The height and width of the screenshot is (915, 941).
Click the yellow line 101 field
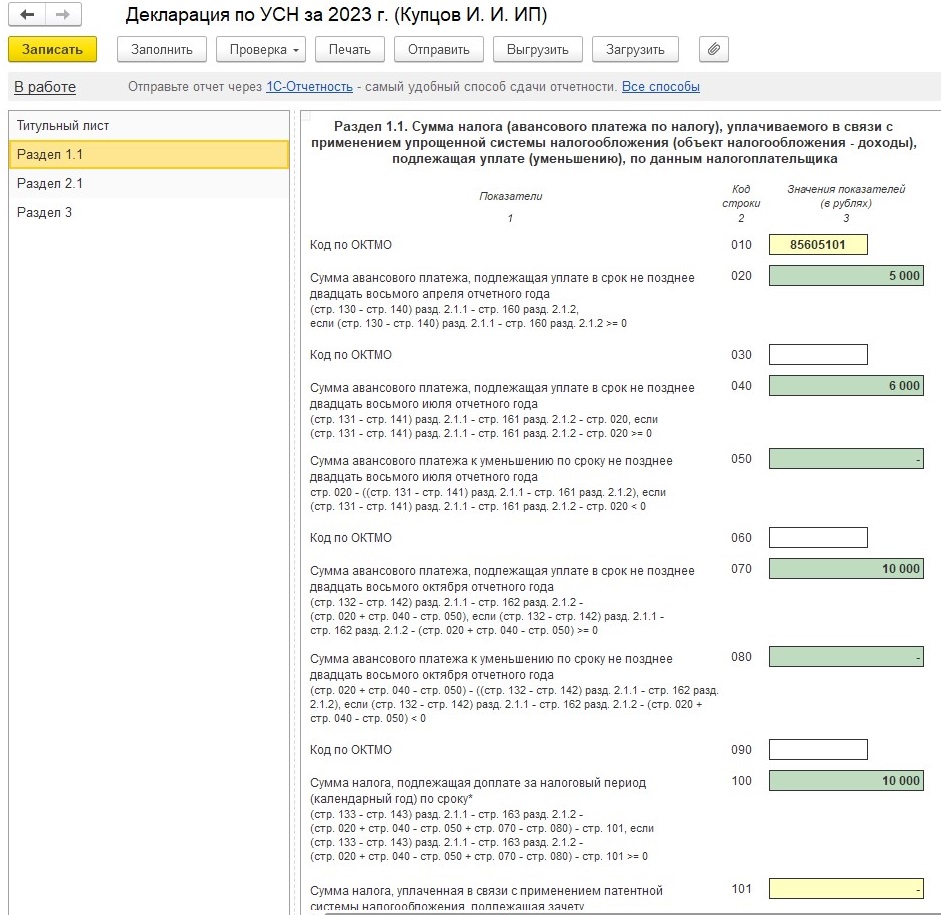pos(846,889)
